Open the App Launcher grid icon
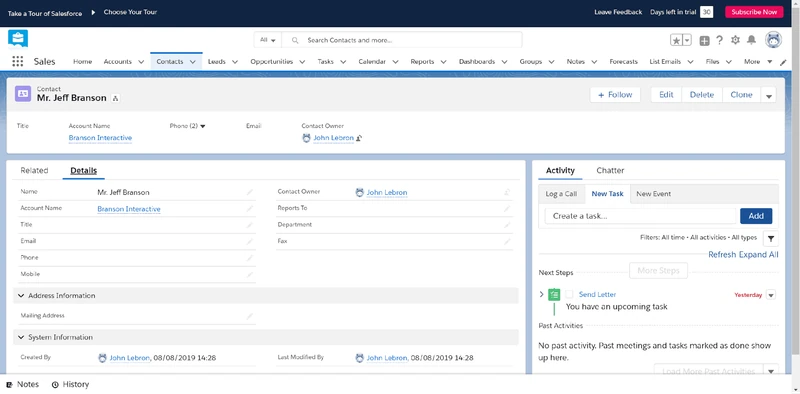Image resolution: width=800 pixels, height=394 pixels. (18, 61)
